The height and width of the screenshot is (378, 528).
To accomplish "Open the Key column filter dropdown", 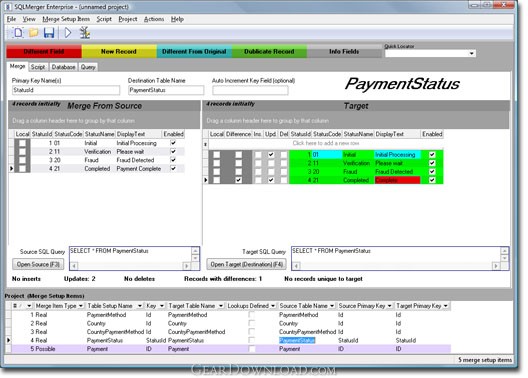I will [162, 306].
